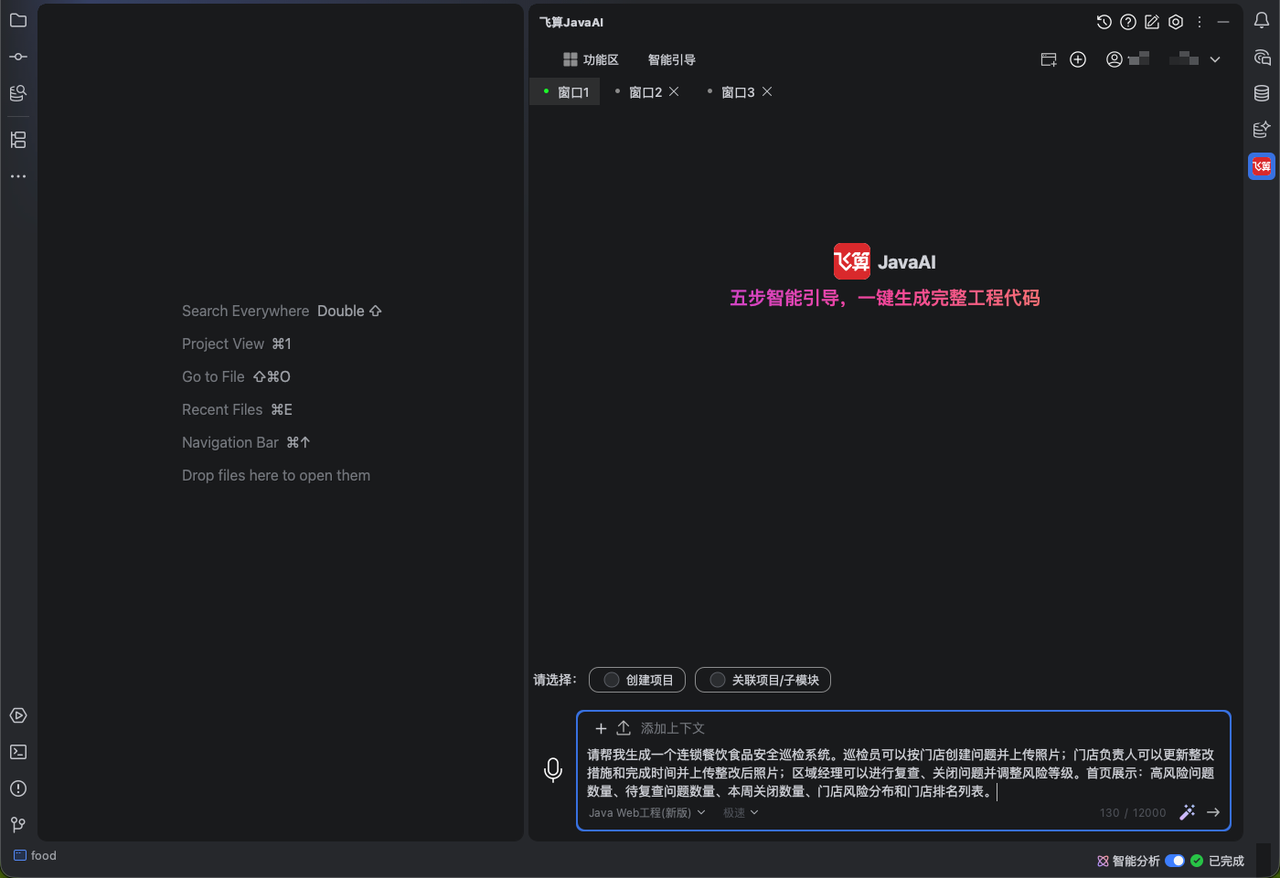Image resolution: width=1280 pixels, height=878 pixels.
Task: Click the new window icon beside plus circle
Action: pos(1049,60)
